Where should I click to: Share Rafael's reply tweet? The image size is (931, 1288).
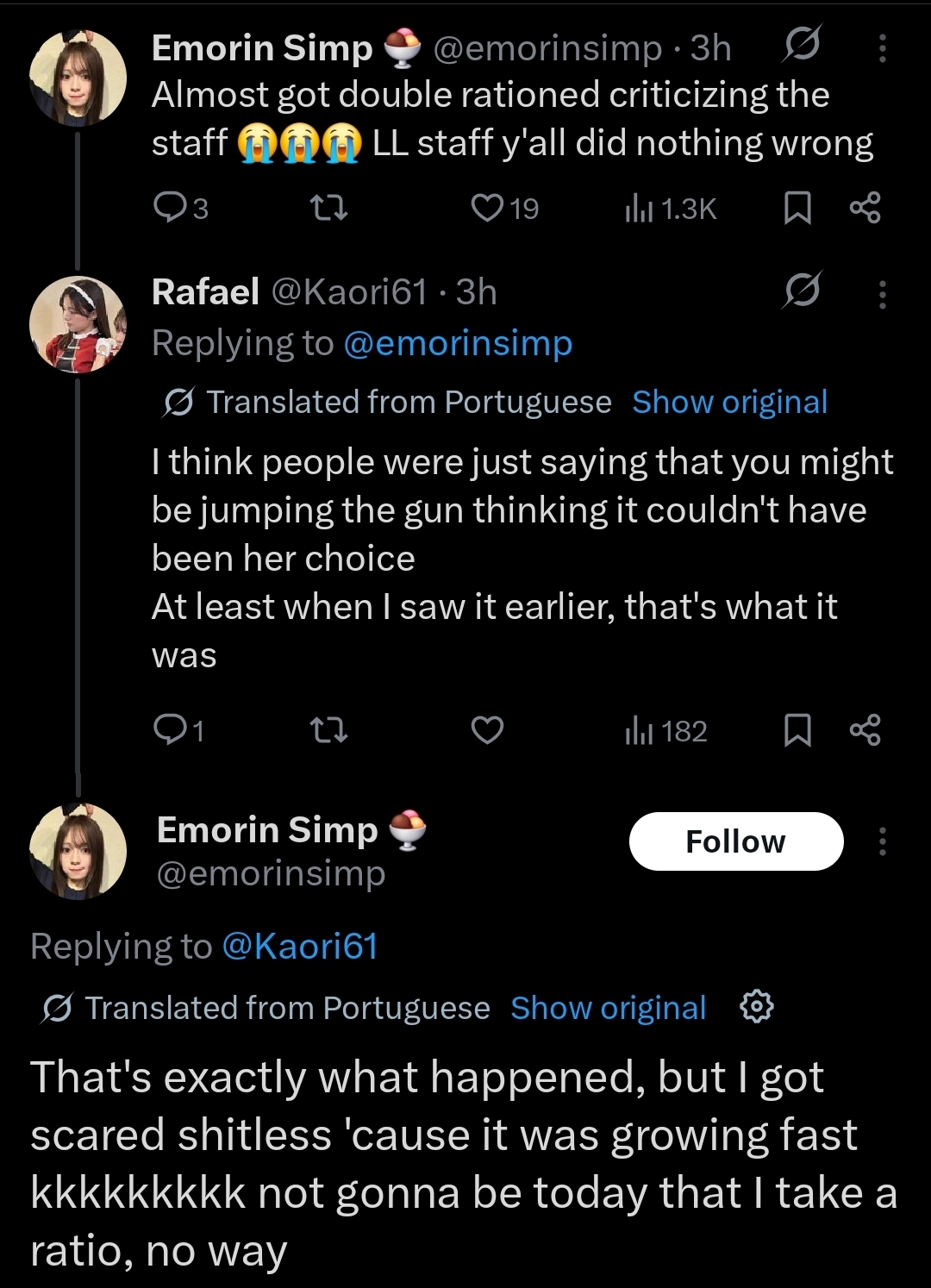[x=865, y=731]
